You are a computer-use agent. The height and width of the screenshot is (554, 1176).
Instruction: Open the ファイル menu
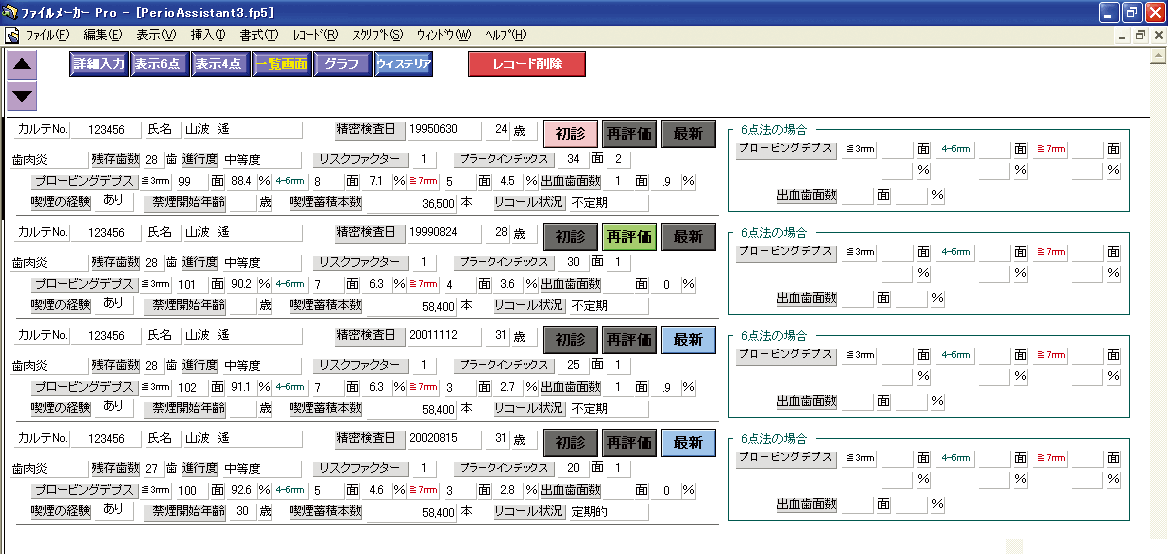pos(47,35)
